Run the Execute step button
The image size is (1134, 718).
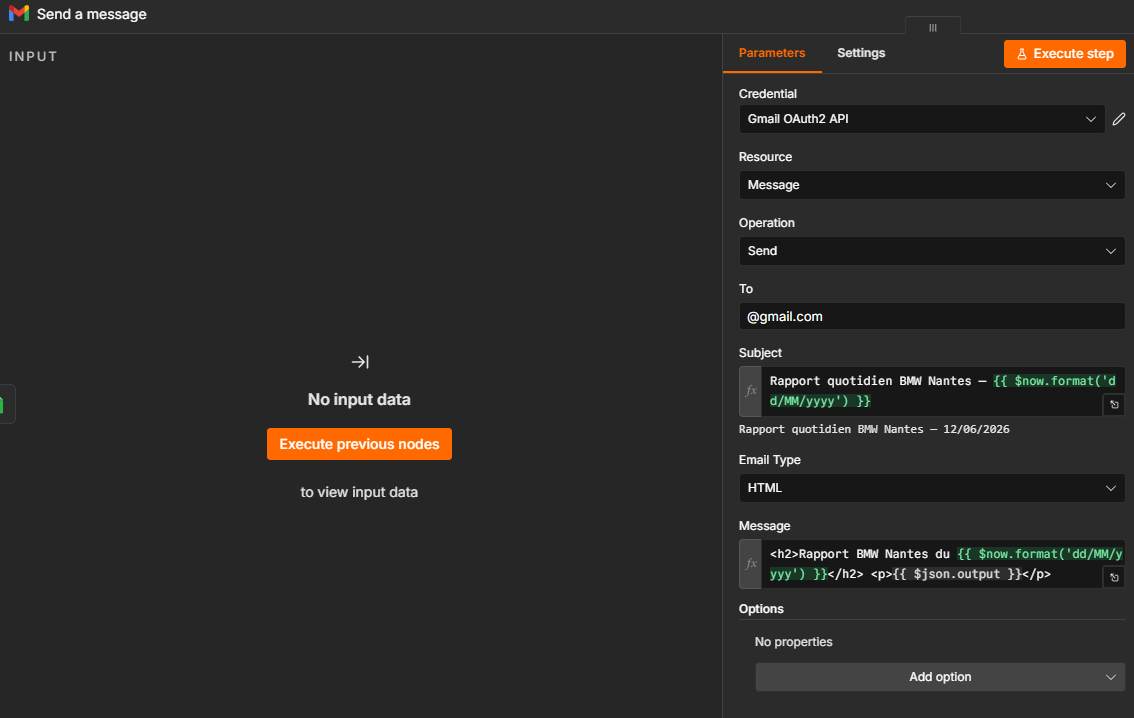point(1065,54)
